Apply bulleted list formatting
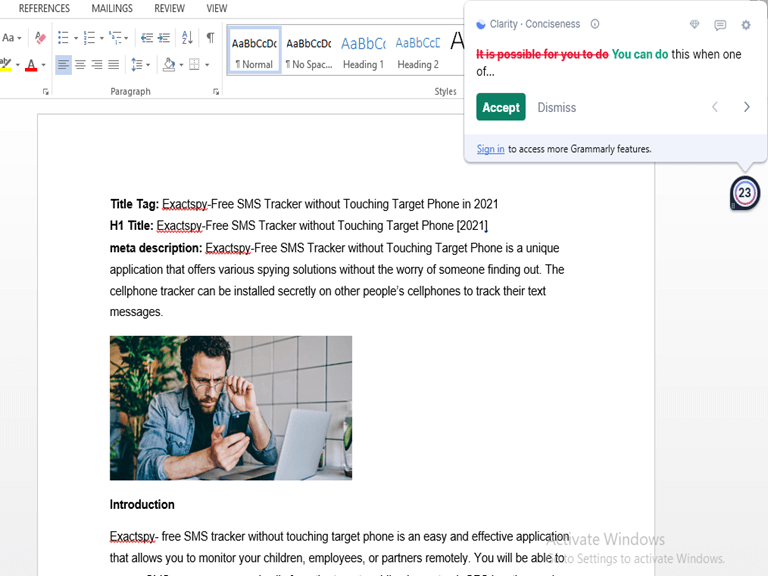This screenshot has height=576, width=768. (63, 38)
